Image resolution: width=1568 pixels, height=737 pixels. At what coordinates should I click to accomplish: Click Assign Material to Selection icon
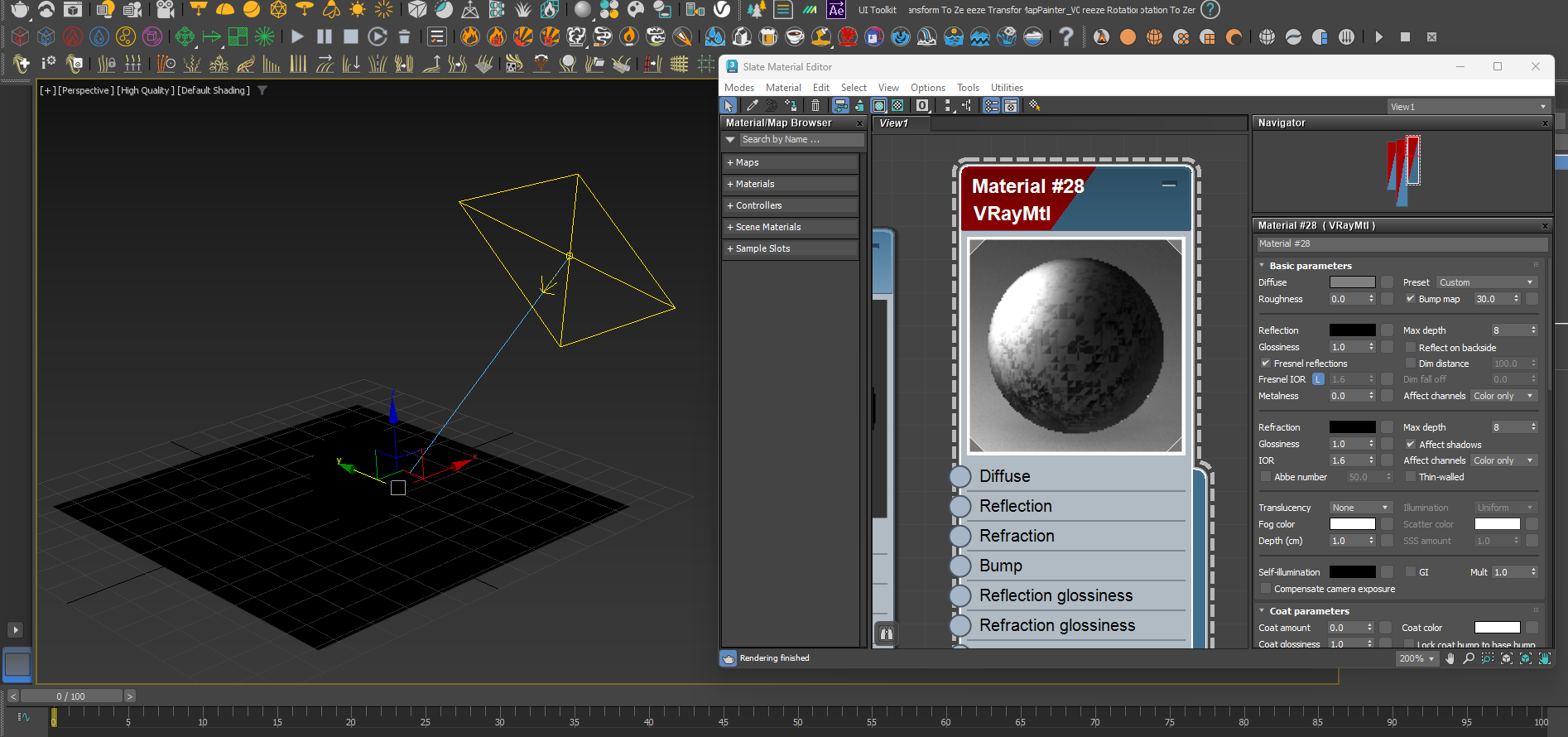791,105
